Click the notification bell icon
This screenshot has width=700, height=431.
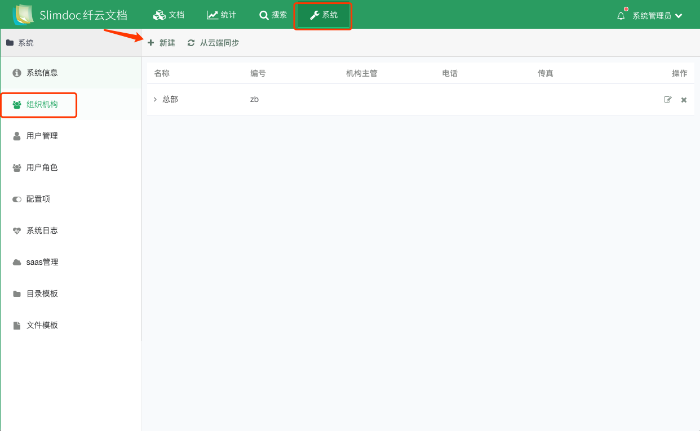point(621,16)
